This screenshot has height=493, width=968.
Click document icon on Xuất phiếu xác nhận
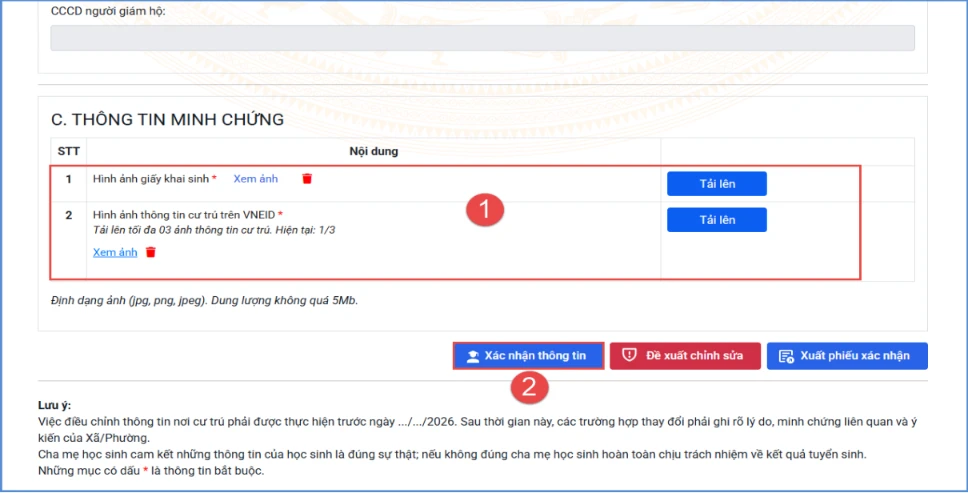pyautogui.click(x=786, y=356)
